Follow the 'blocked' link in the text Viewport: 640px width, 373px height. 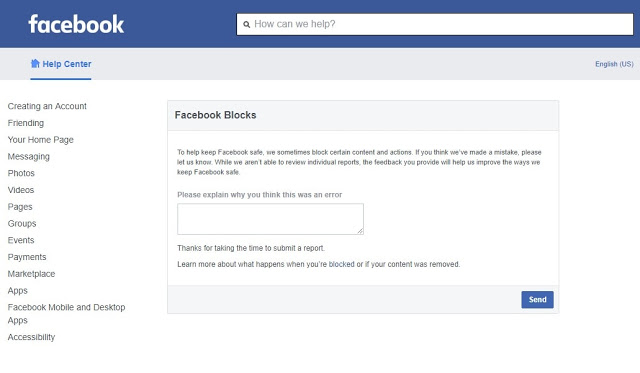click(342, 264)
